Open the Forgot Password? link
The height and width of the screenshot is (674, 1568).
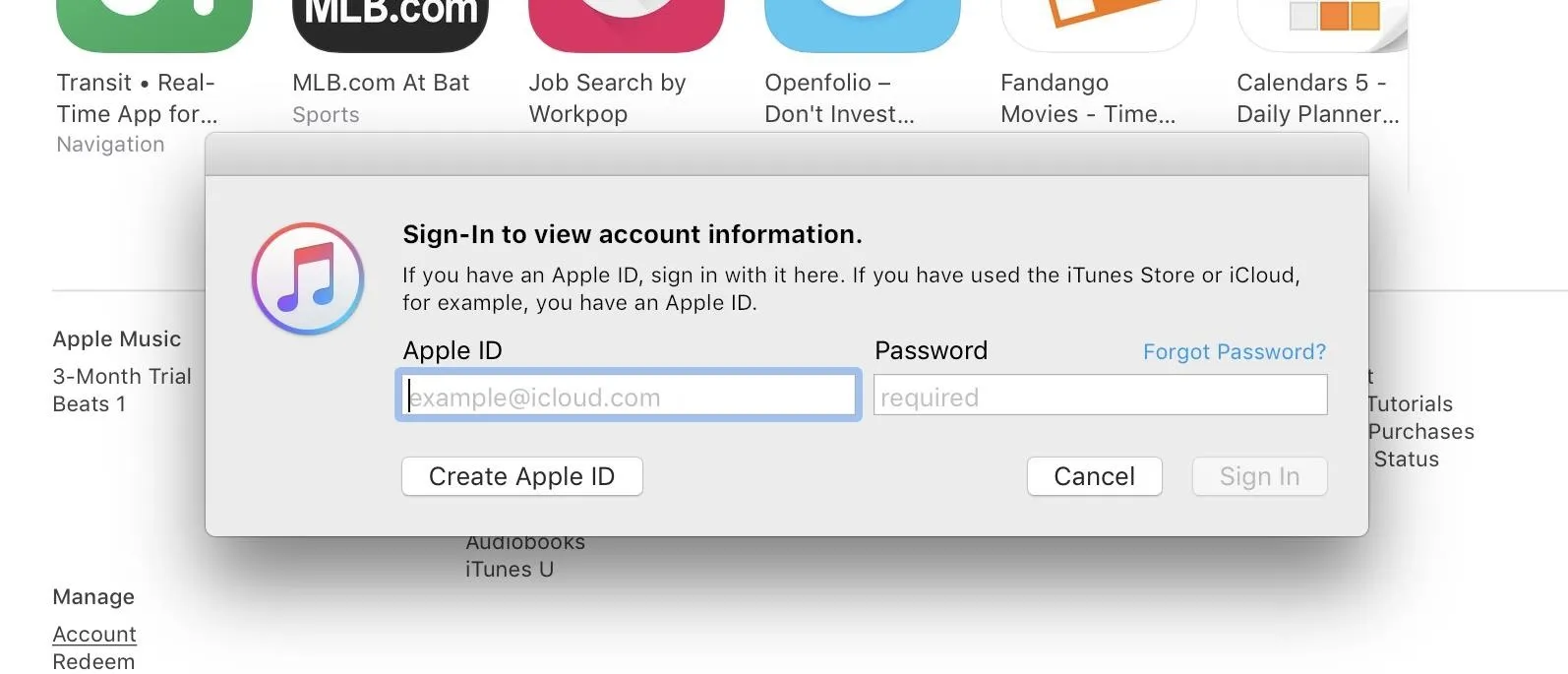pos(1234,352)
